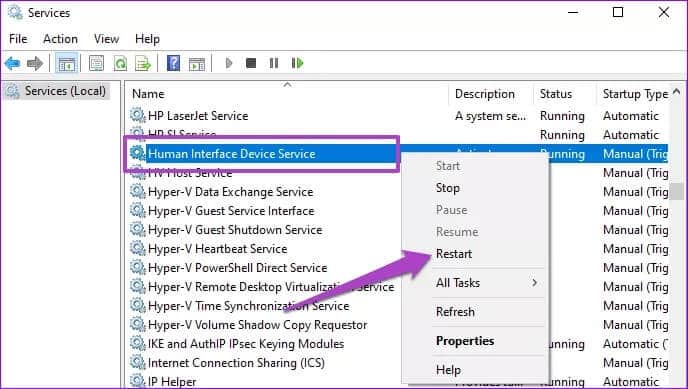The image size is (688, 389).
Task: Click gear icon beside Hyper-V PowerShell Direct Service
Action: click(x=137, y=268)
